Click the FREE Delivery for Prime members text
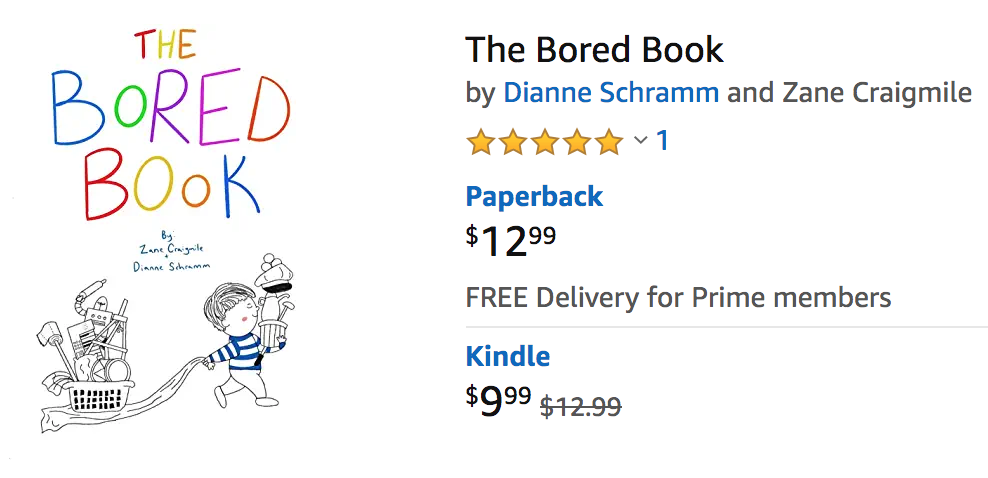 click(678, 297)
